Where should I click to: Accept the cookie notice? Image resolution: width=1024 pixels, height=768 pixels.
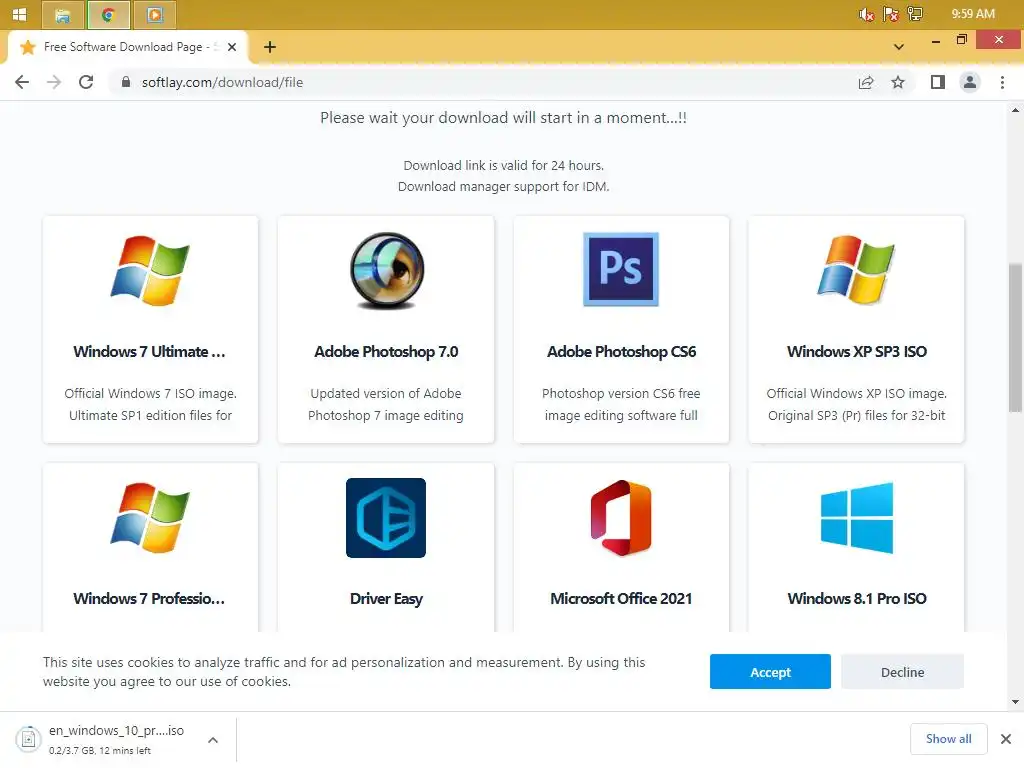[x=770, y=671]
